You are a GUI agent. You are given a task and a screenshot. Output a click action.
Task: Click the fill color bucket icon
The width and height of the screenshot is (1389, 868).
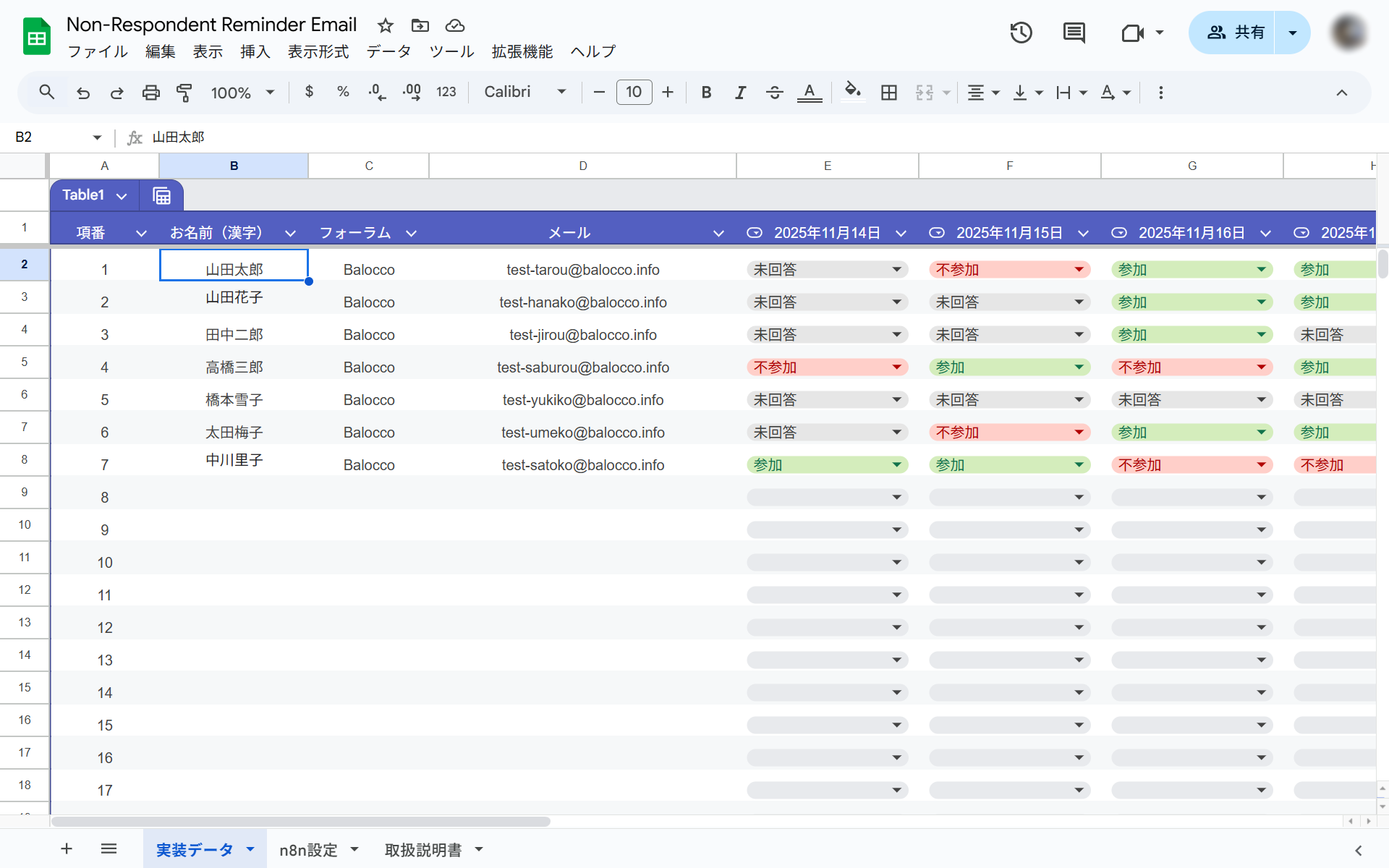tap(853, 92)
